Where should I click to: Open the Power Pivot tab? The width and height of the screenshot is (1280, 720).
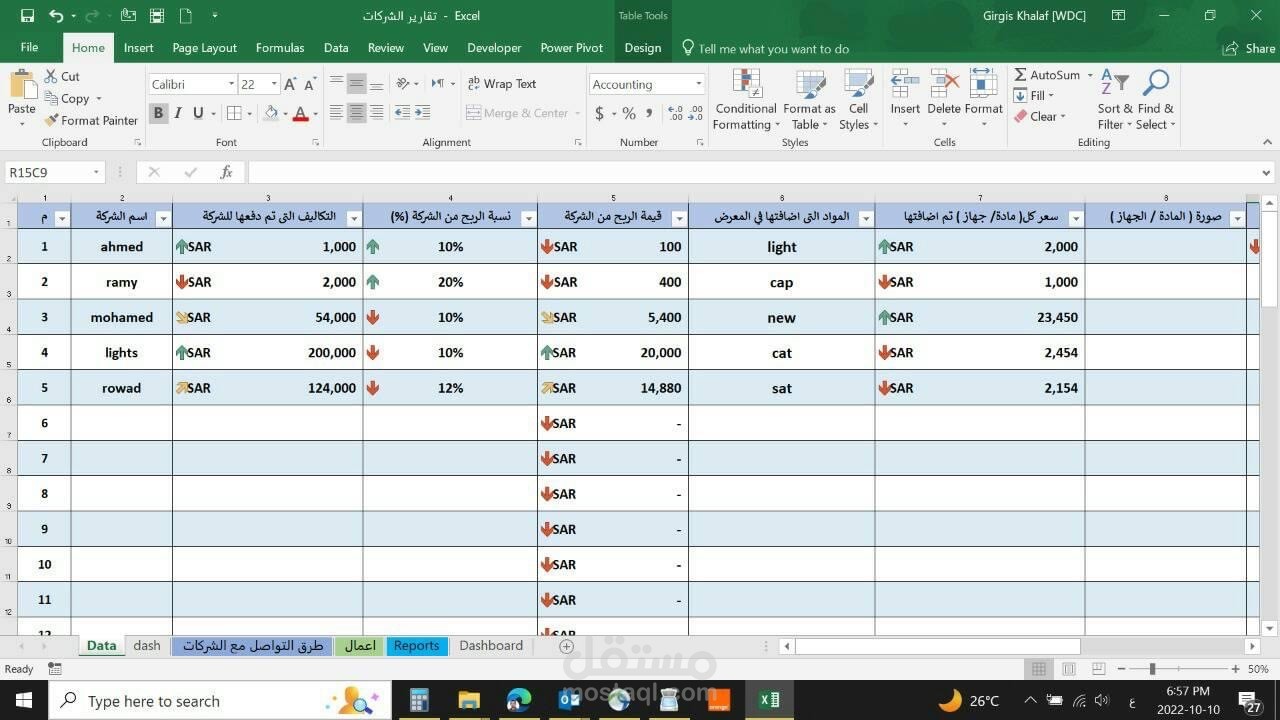coord(572,48)
